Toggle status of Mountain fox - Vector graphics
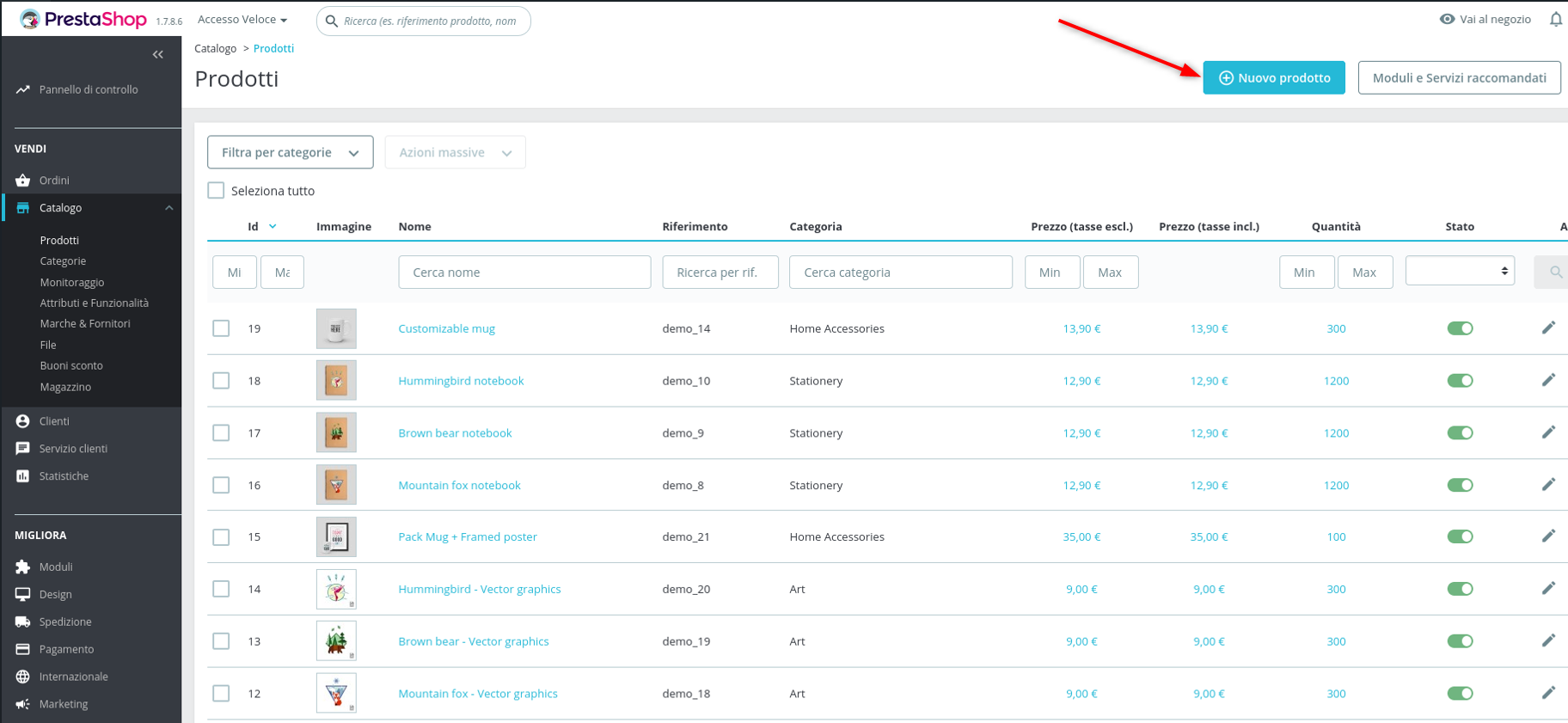This screenshot has height=723, width=1568. point(1460,693)
